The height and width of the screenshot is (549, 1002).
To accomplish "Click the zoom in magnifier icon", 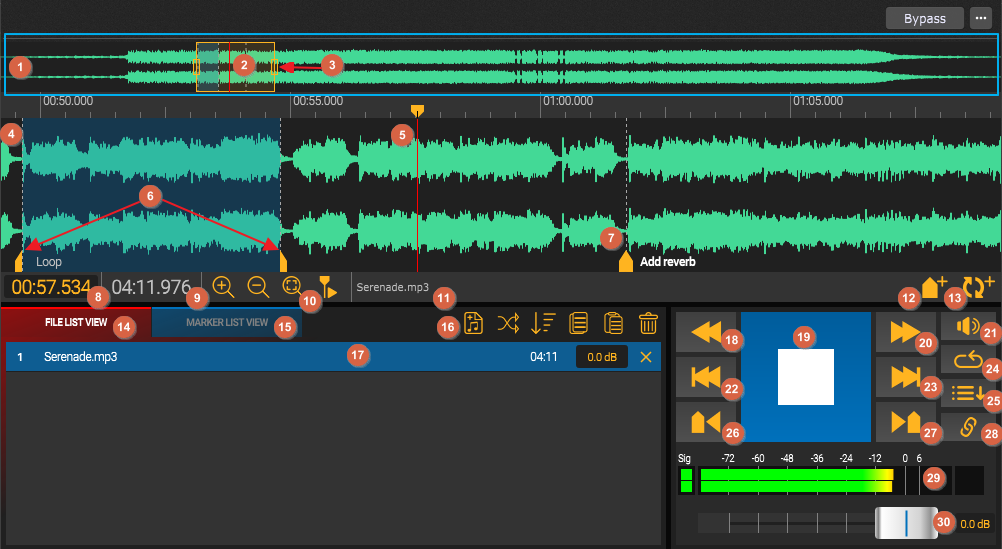I will pos(223,287).
